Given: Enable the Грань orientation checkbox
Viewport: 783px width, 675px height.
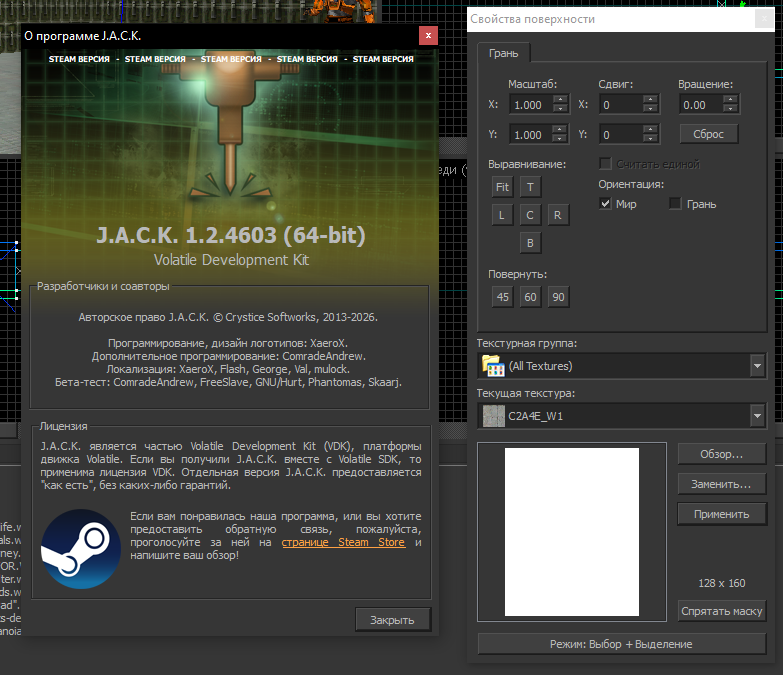Looking at the screenshot, I should [675, 204].
